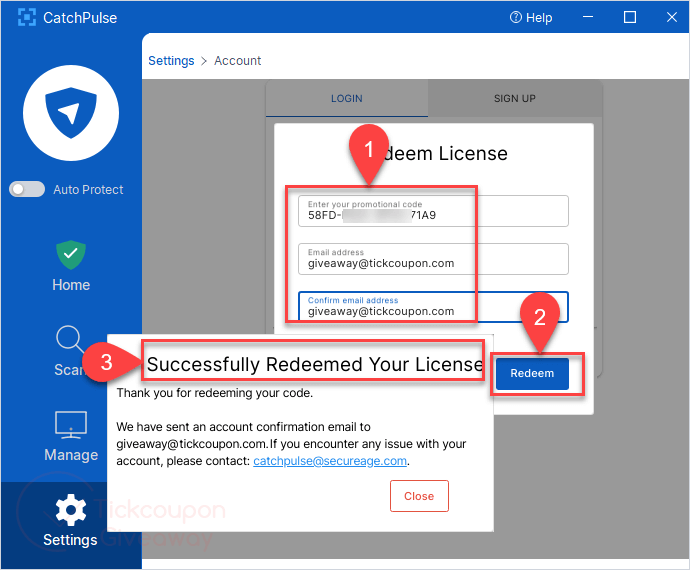Viewport: 690px width, 570px height.
Task: Open the Help menu
Action: coord(531,18)
